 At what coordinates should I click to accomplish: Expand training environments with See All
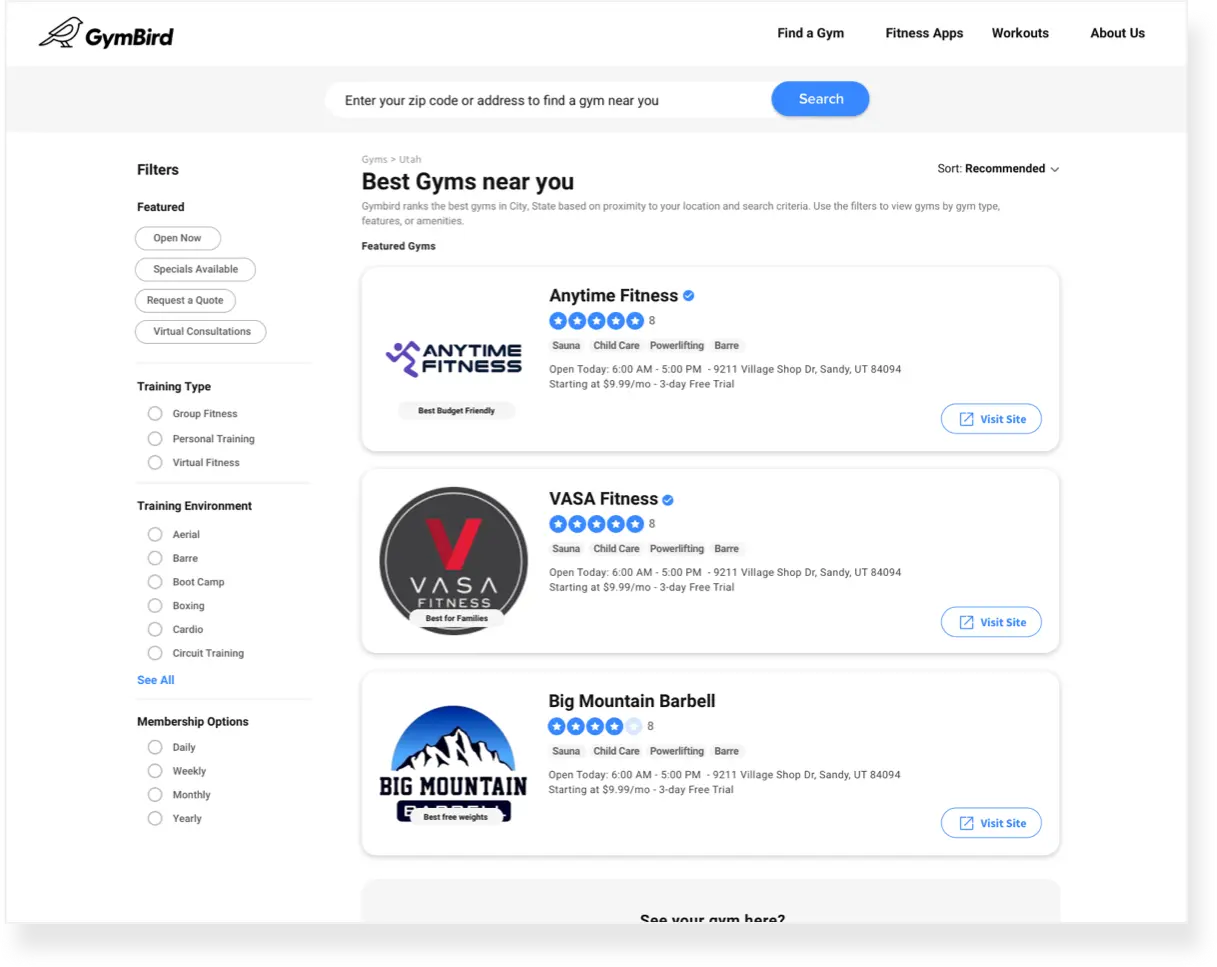pyautogui.click(x=156, y=680)
